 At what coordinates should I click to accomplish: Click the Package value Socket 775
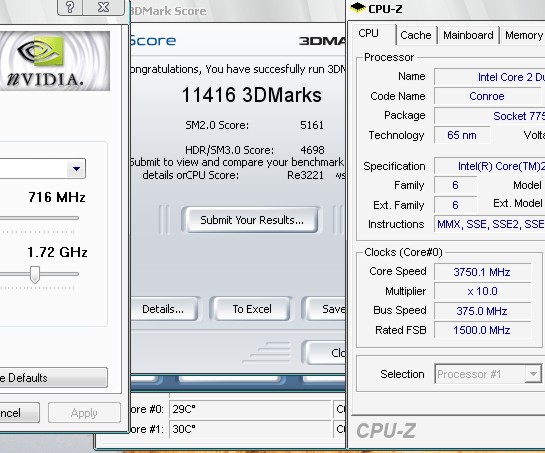click(x=490, y=116)
